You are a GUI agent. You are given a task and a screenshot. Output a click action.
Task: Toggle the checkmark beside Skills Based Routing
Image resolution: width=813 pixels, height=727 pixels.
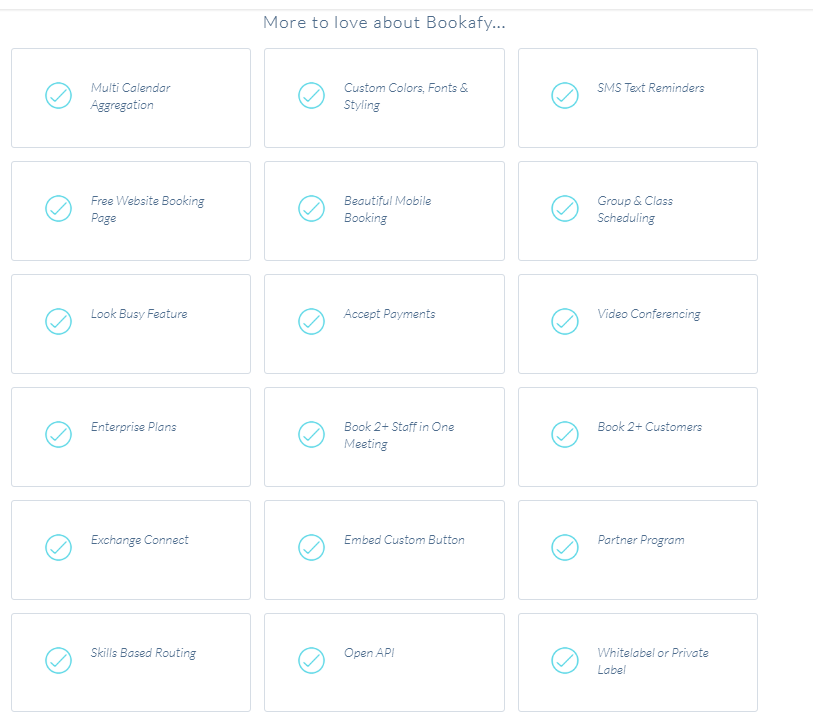pyautogui.click(x=58, y=661)
